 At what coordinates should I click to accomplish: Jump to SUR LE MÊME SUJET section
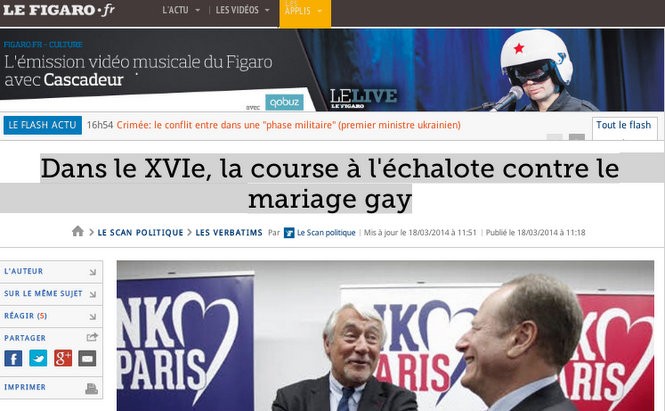[x=51, y=294]
